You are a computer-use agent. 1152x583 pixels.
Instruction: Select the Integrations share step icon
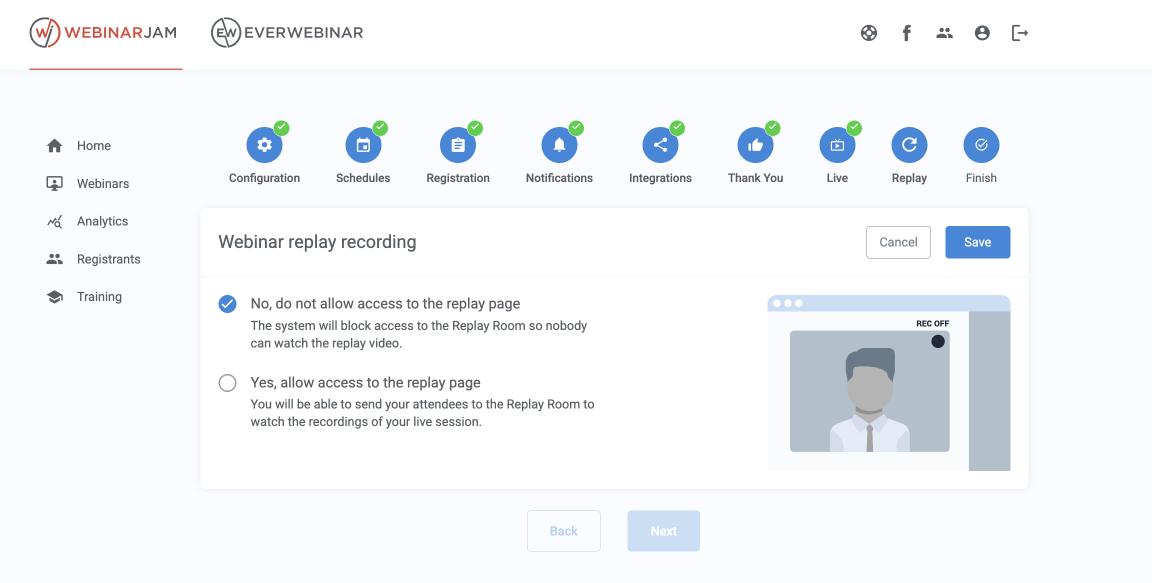pos(660,146)
